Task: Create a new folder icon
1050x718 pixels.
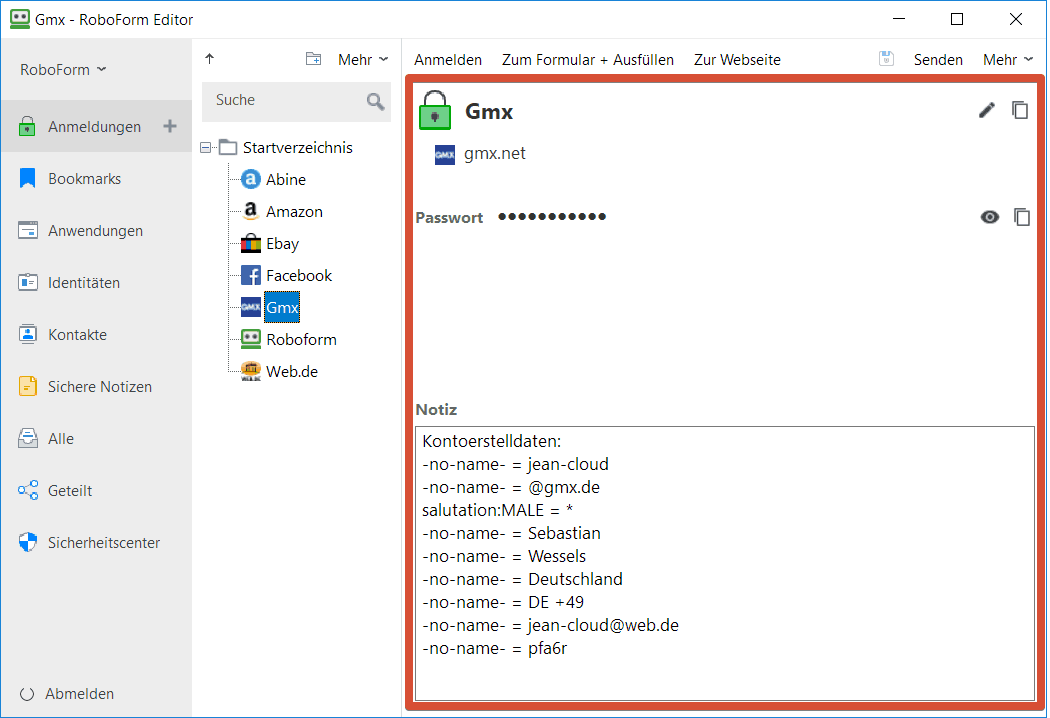Action: [313, 59]
